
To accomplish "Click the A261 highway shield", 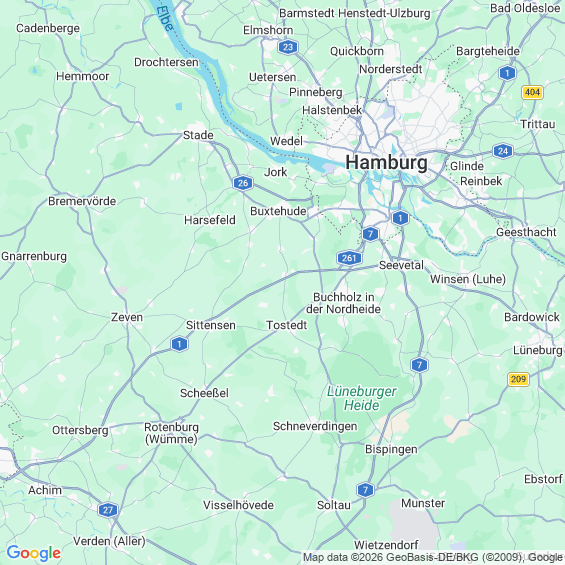I will click(349, 258).
